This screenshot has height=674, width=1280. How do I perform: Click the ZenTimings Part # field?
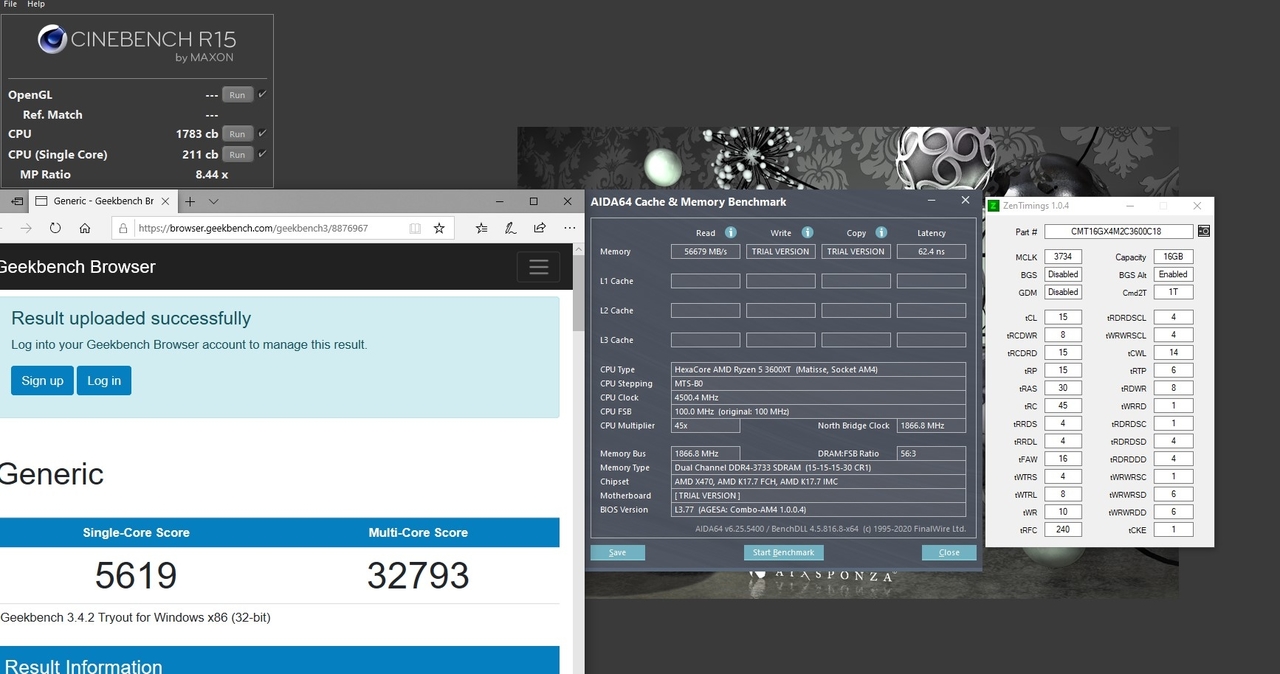click(1118, 231)
